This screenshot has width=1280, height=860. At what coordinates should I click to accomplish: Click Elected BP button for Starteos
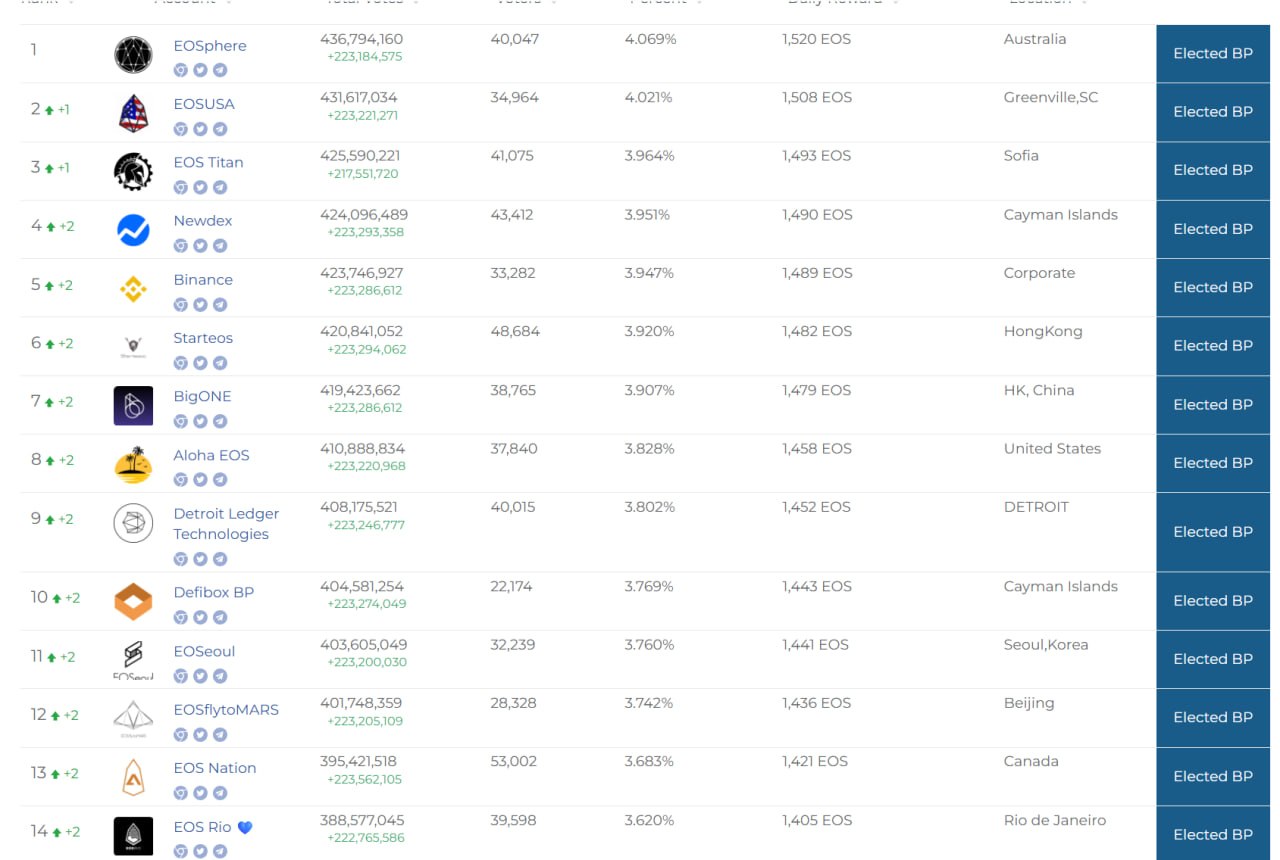click(x=1213, y=346)
